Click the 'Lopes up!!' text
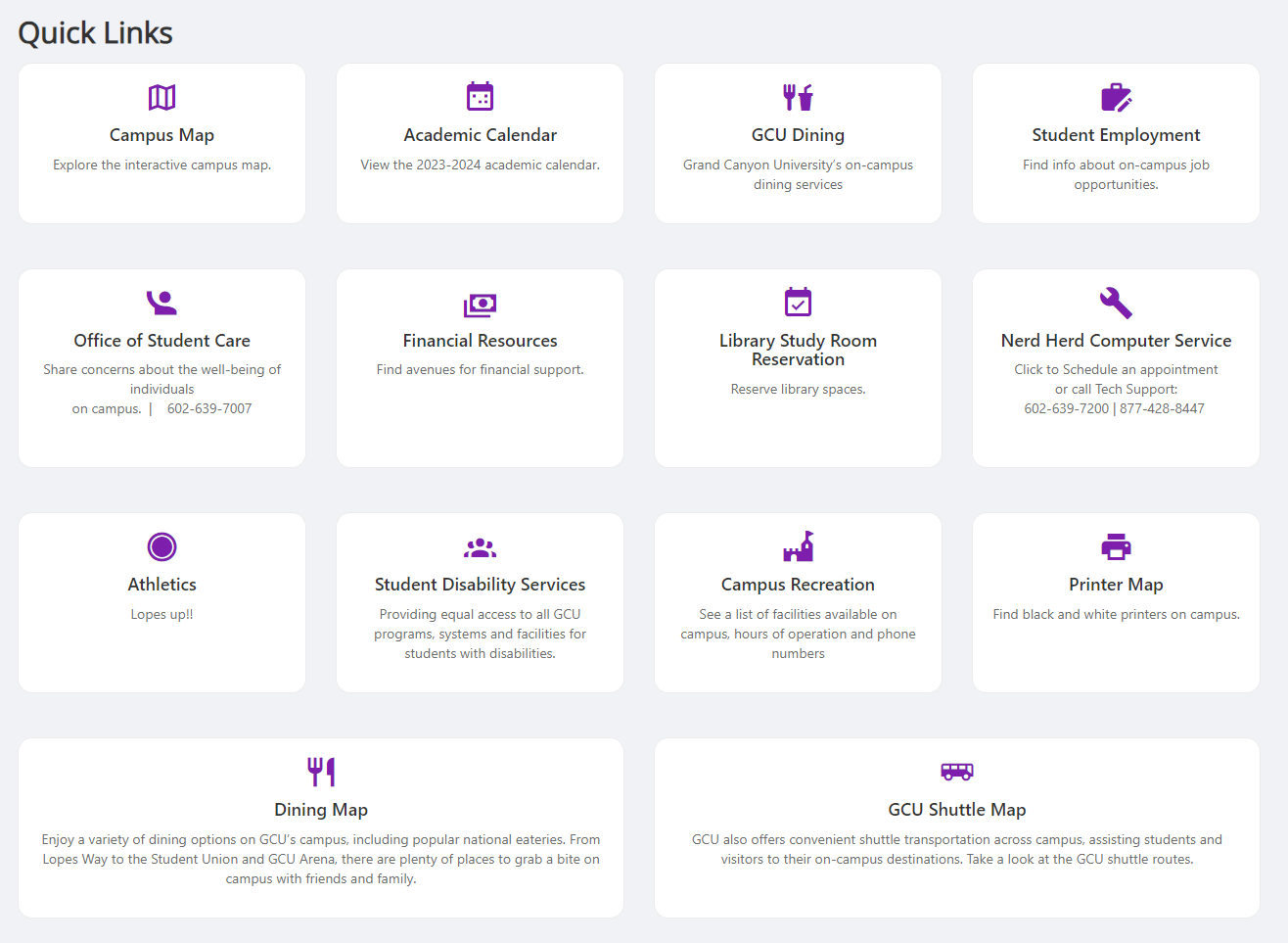The image size is (1288, 943). click(161, 615)
